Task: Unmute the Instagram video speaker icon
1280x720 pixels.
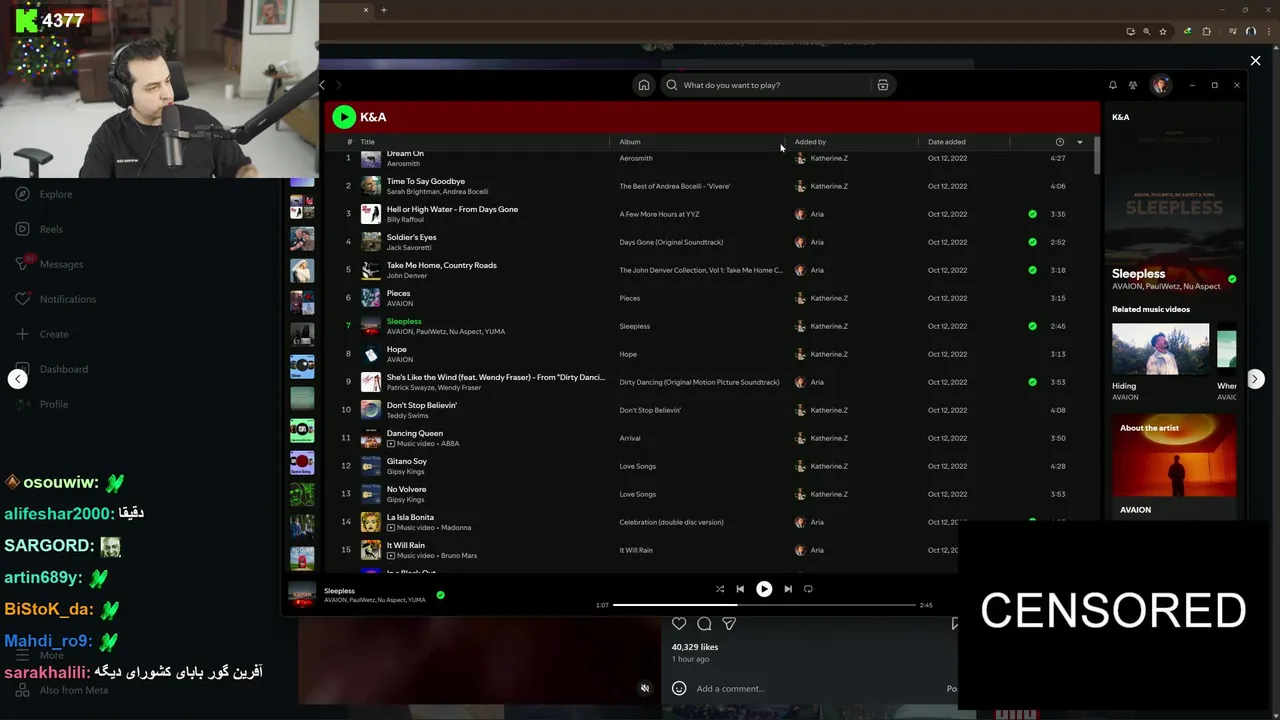Action: (x=645, y=688)
